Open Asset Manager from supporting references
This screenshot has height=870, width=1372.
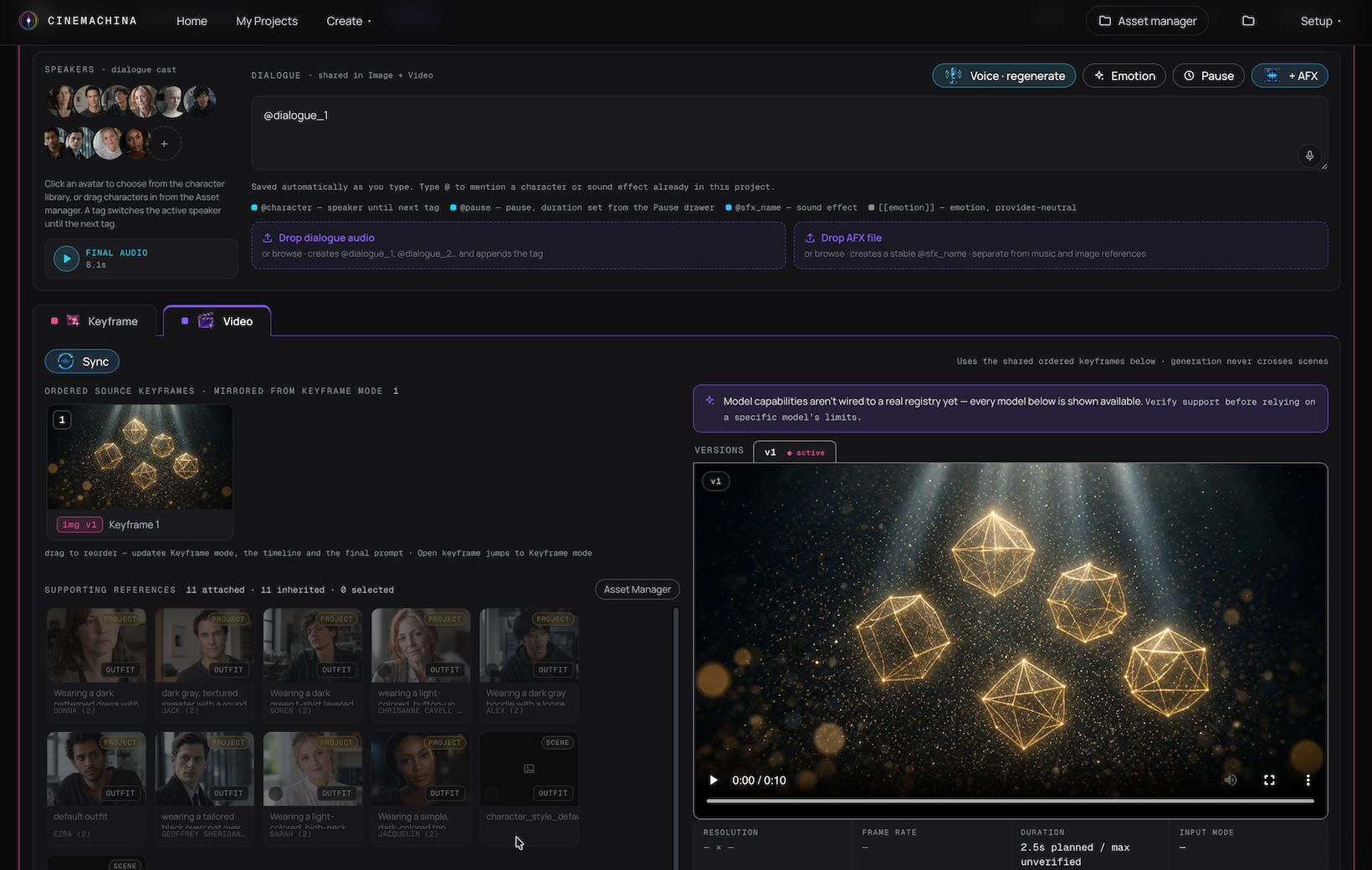[637, 590]
